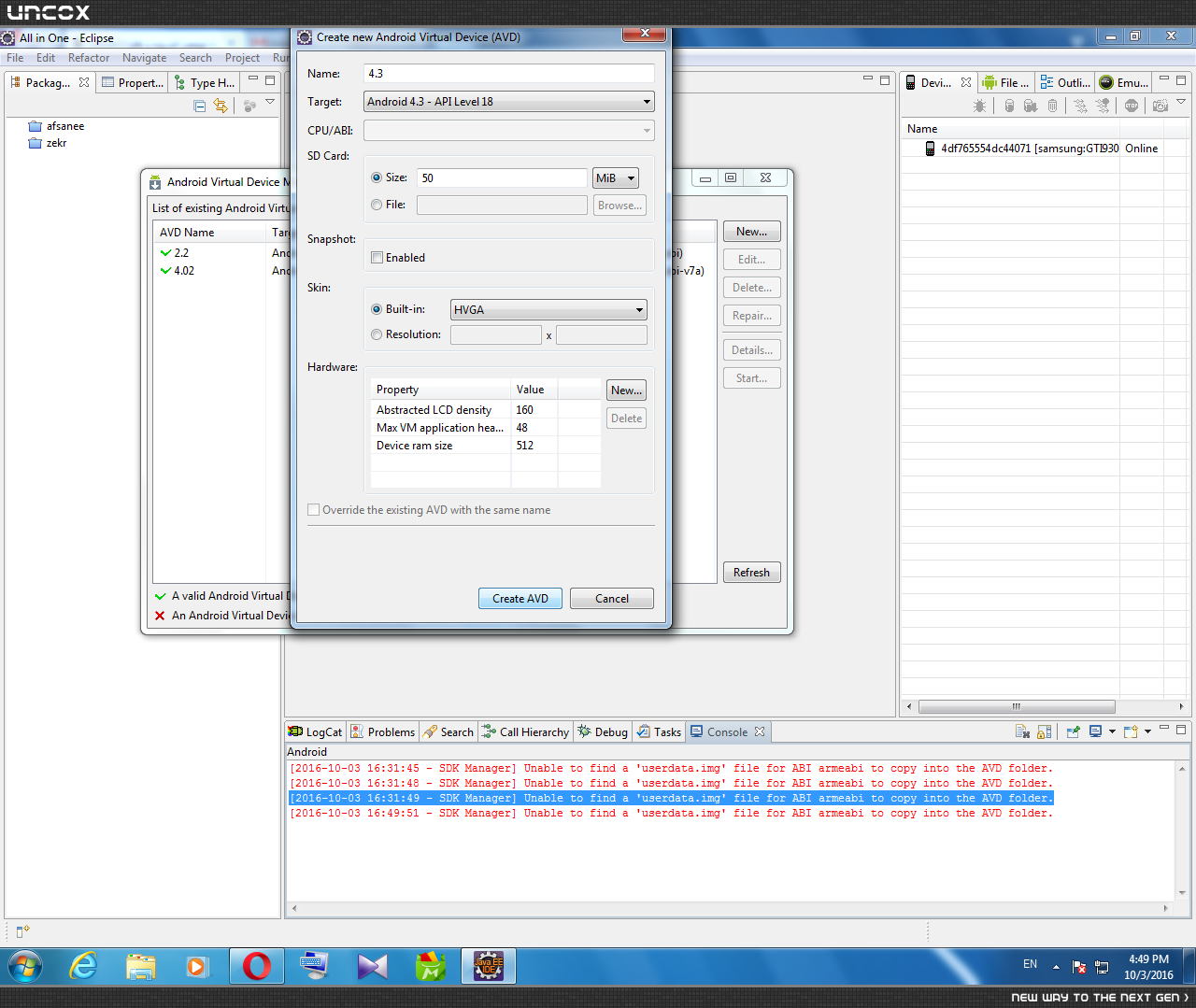
Task: Open Opera browser from taskbar
Action: pyautogui.click(x=257, y=966)
